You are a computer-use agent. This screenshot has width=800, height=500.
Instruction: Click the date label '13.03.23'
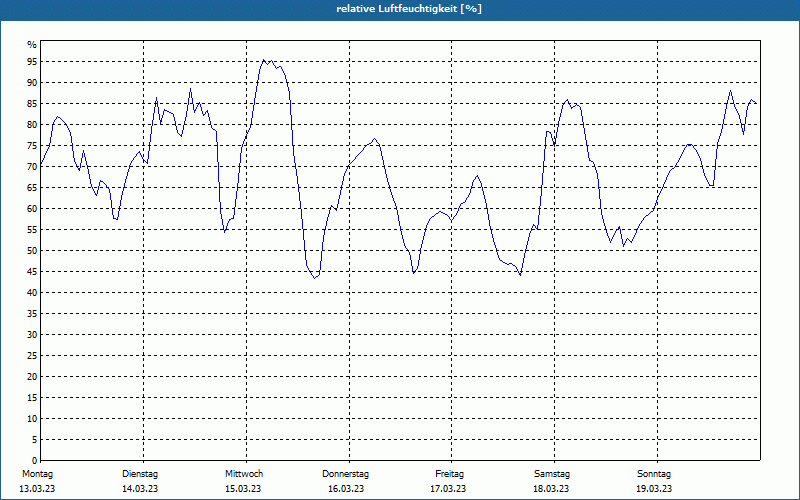(x=37, y=489)
